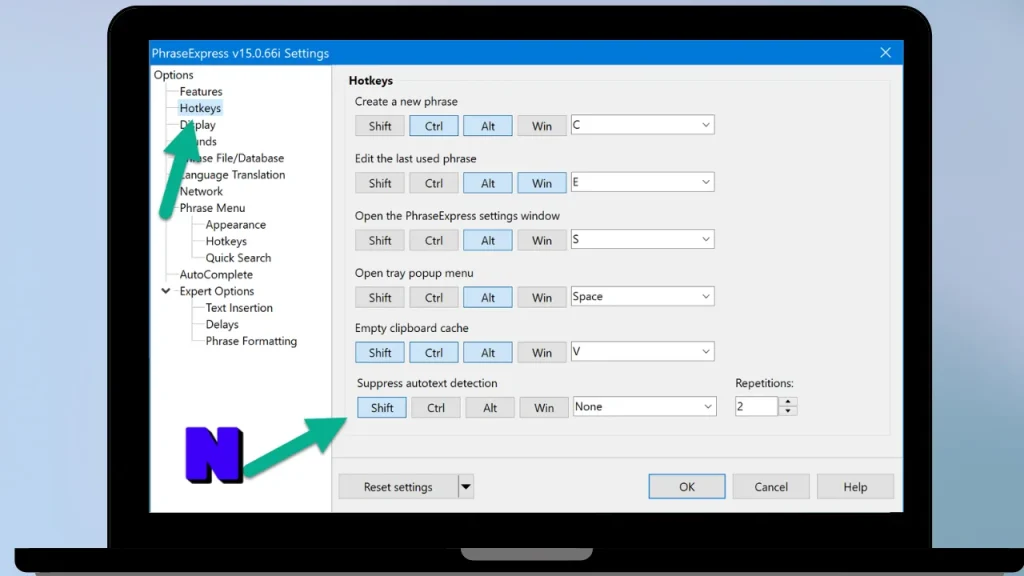This screenshot has width=1024, height=576.
Task: Toggle Win for Open PhraseExpress settings window
Action: tap(541, 240)
